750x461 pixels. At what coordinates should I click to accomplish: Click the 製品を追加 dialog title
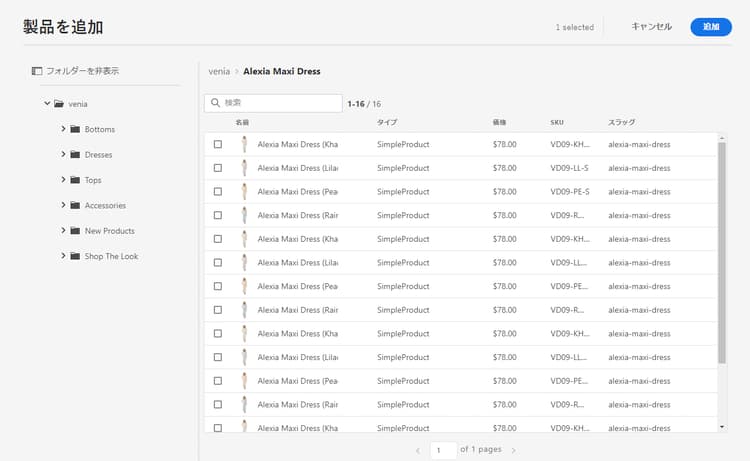click(63, 27)
